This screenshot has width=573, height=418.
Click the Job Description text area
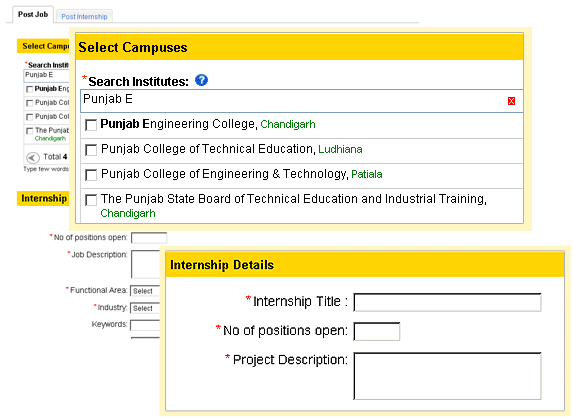point(145,264)
